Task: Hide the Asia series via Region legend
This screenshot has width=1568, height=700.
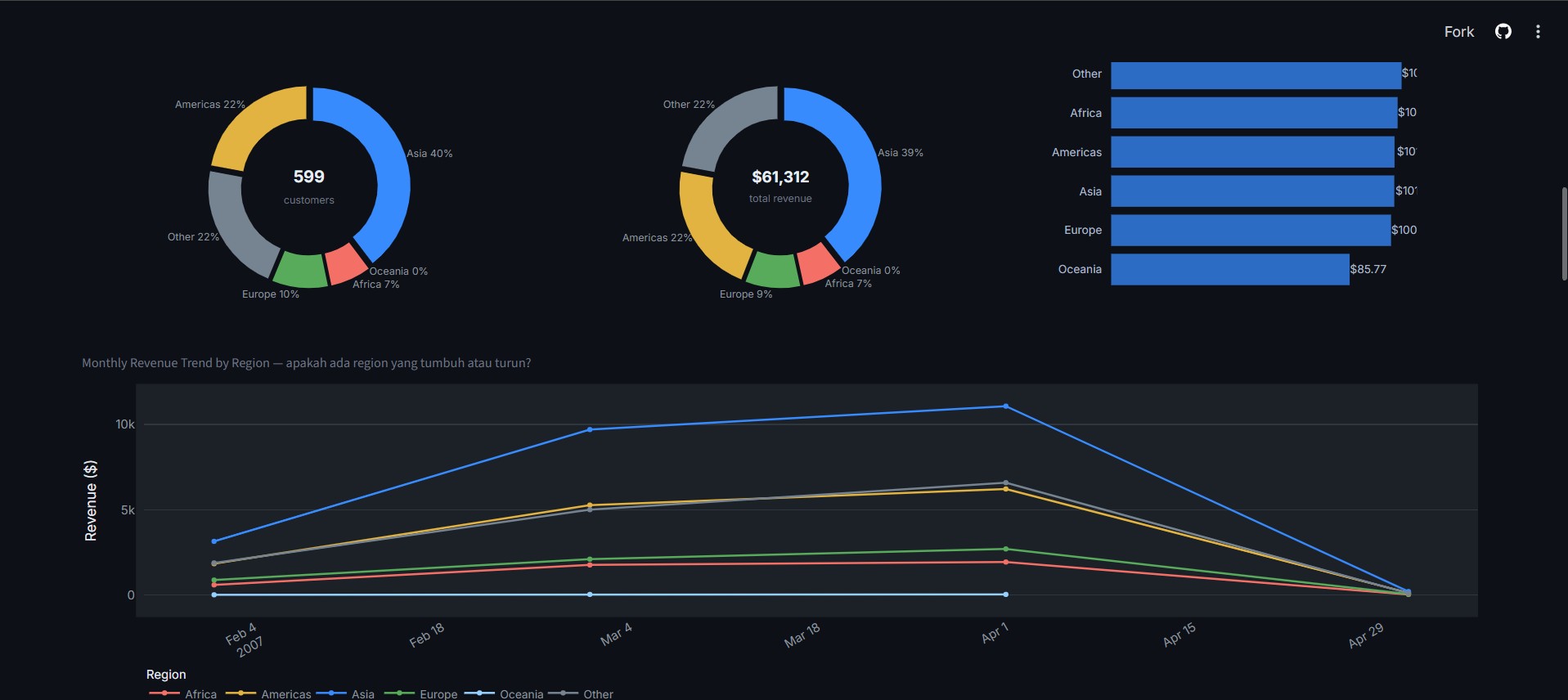Action: pos(346,693)
